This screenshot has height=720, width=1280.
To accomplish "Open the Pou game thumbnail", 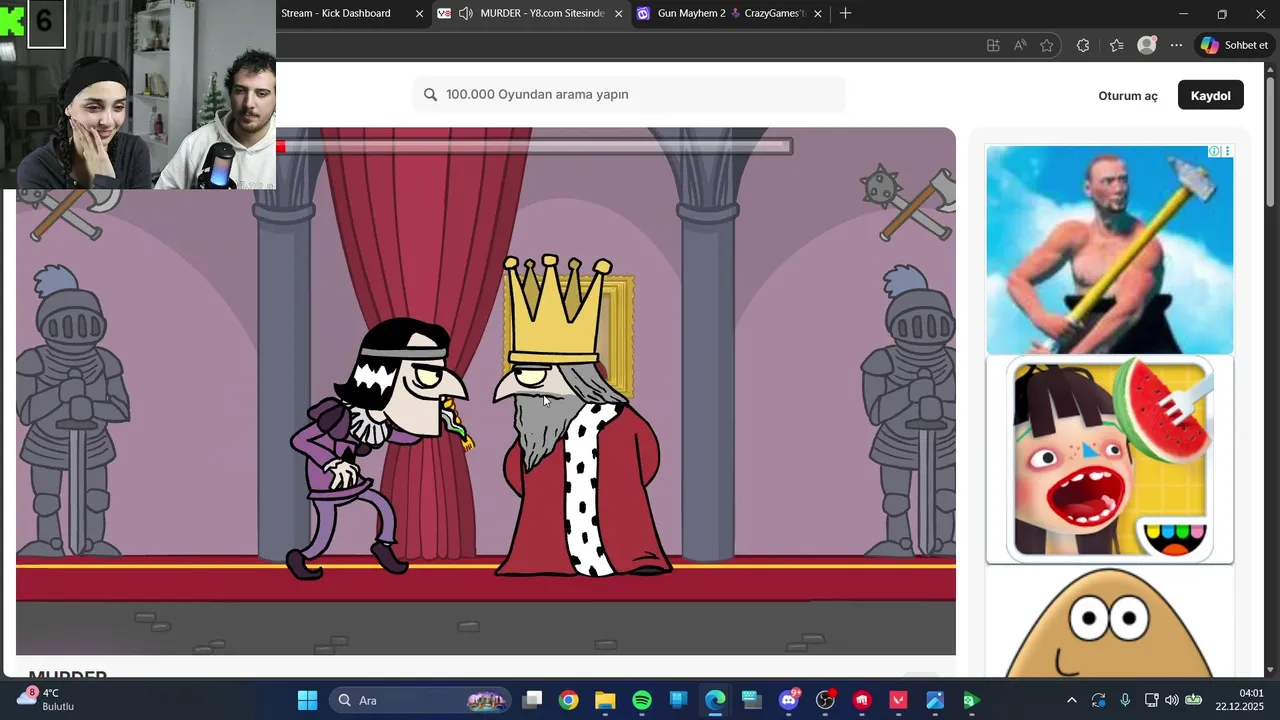I will click(x=1110, y=622).
